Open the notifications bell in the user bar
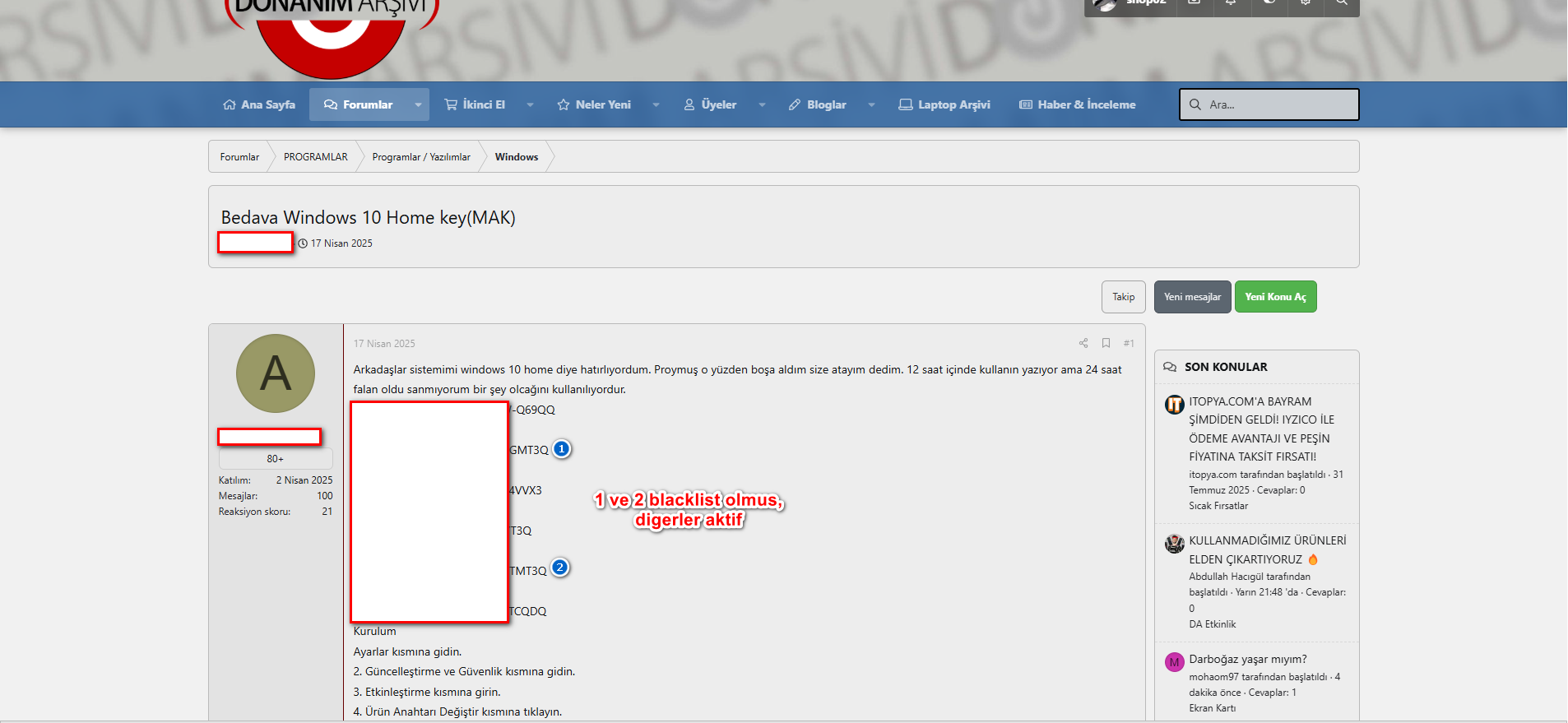Viewport: 1568px width, 723px height. point(1231,3)
